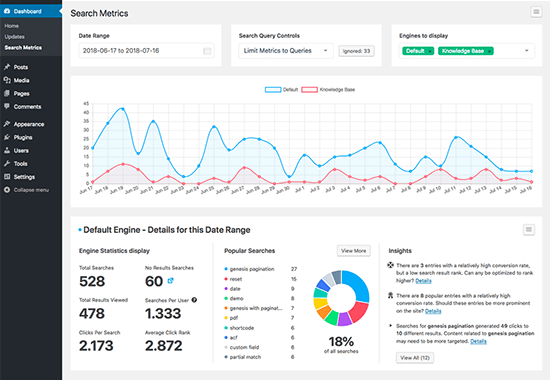Screen dimensions: 550x380
Task: Select the 'custom field' popular search row
Action: tap(260, 347)
